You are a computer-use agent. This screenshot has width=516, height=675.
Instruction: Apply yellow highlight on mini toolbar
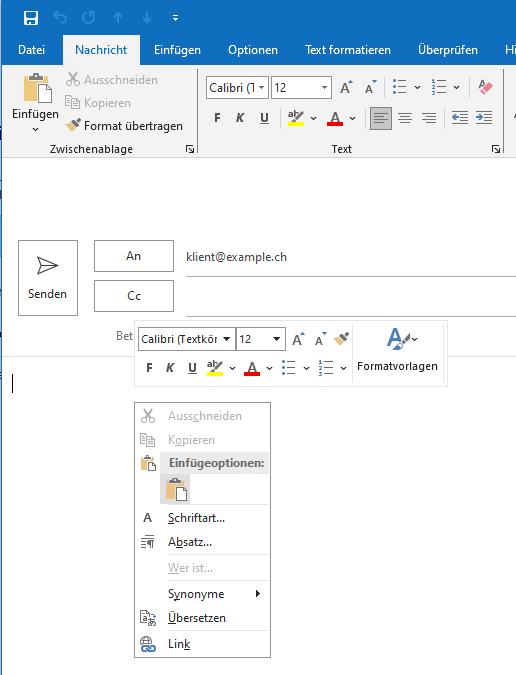[215, 368]
